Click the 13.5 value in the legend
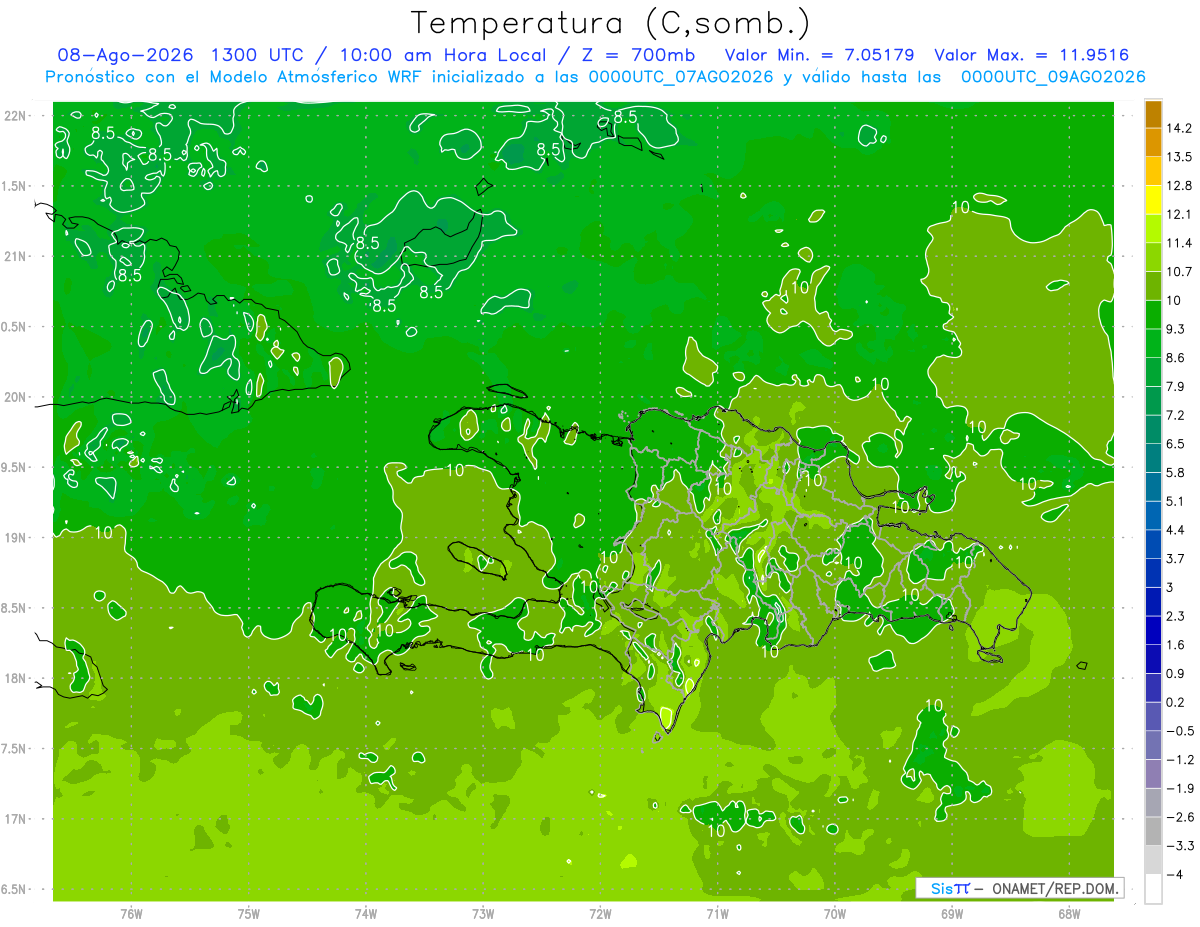The width and height of the screenshot is (1200, 927). click(1178, 157)
